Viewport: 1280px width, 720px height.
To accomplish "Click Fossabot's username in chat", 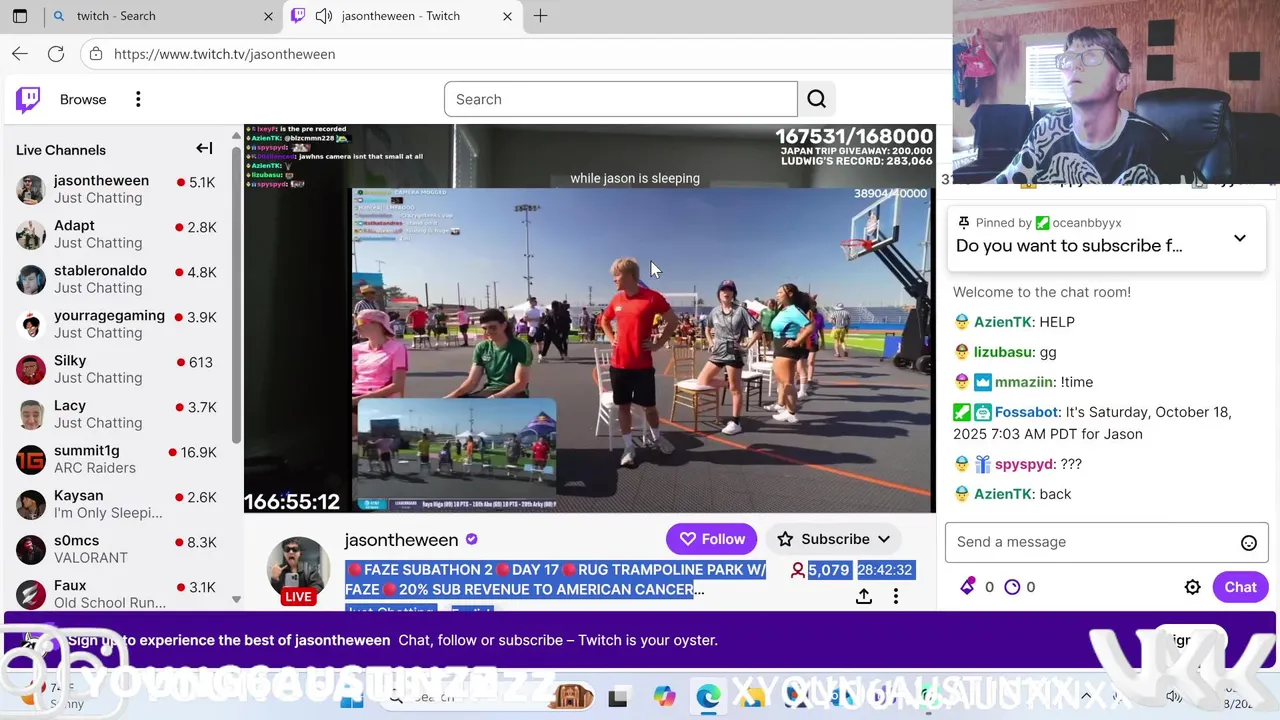I will (x=1026, y=412).
